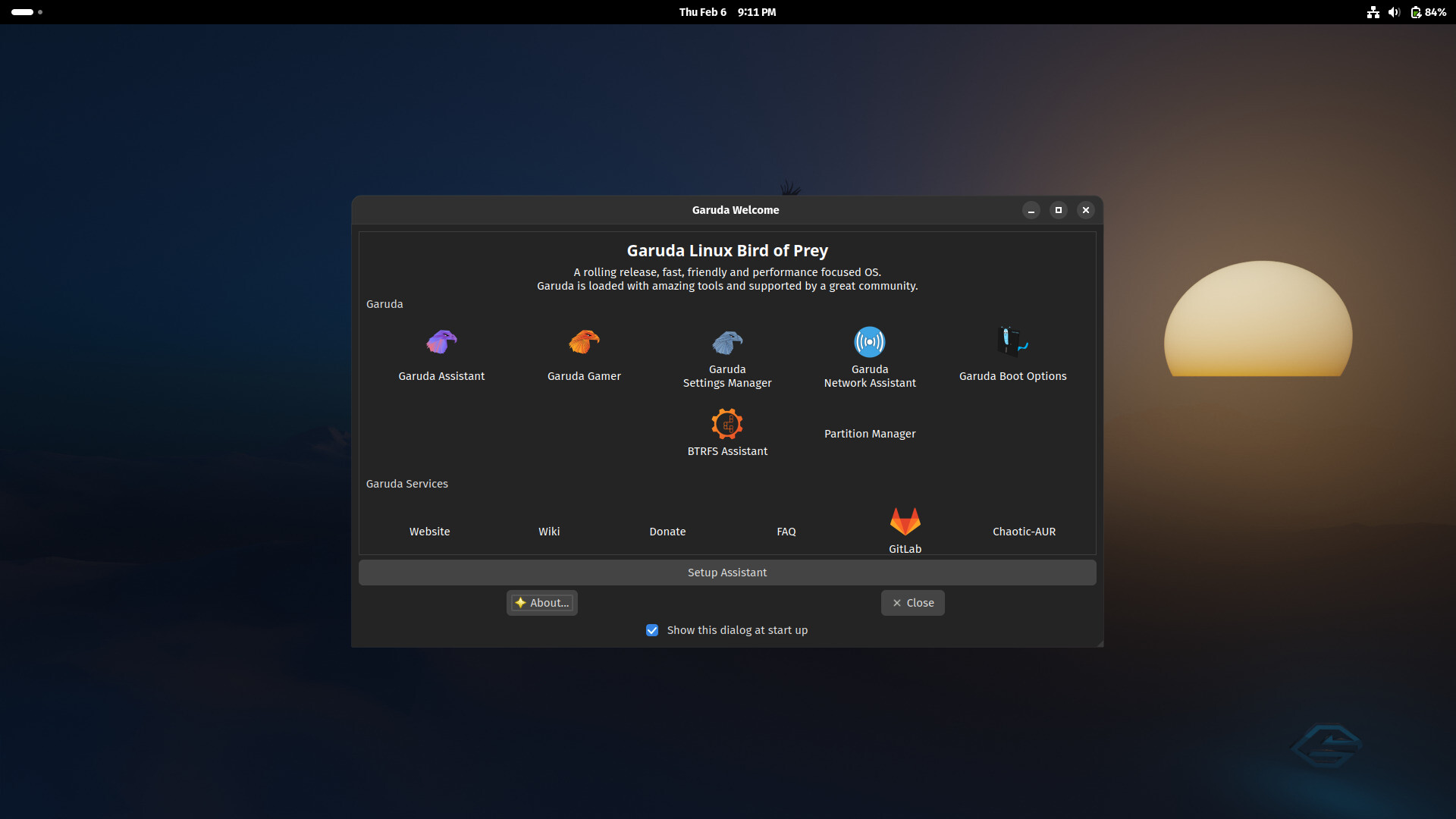Open the clock showing Thu Feb 6

pyautogui.click(x=727, y=12)
